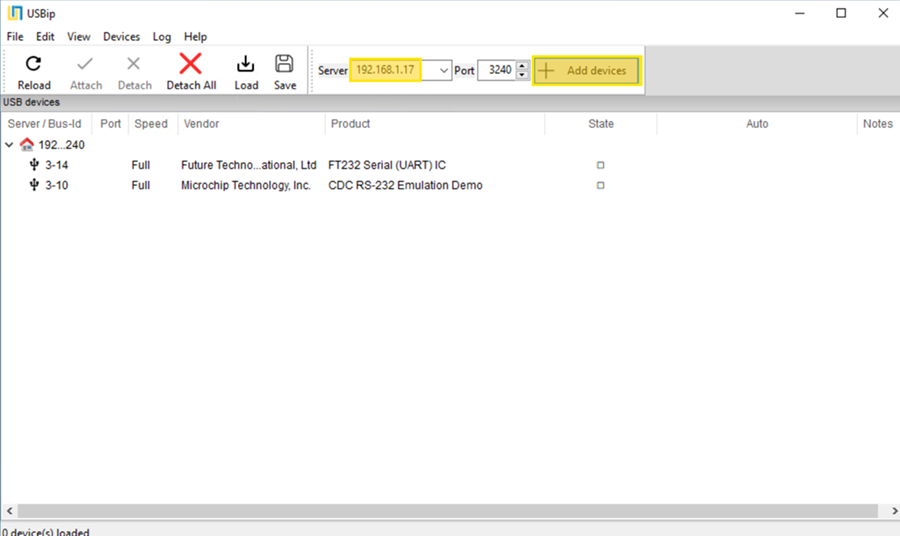Open the Server address dropdown arrow

click(x=443, y=71)
